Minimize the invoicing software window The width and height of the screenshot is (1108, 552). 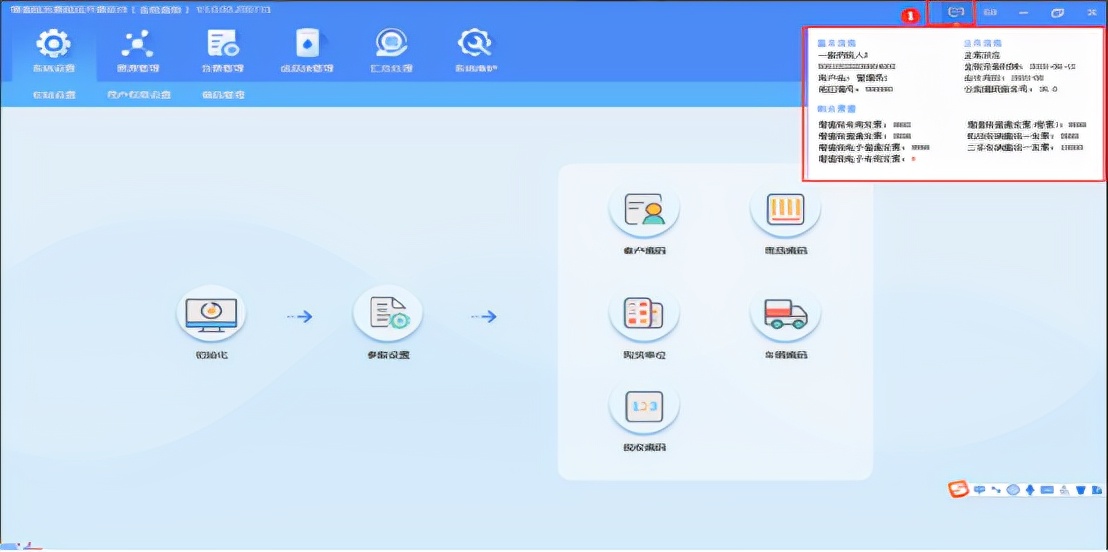(1023, 13)
